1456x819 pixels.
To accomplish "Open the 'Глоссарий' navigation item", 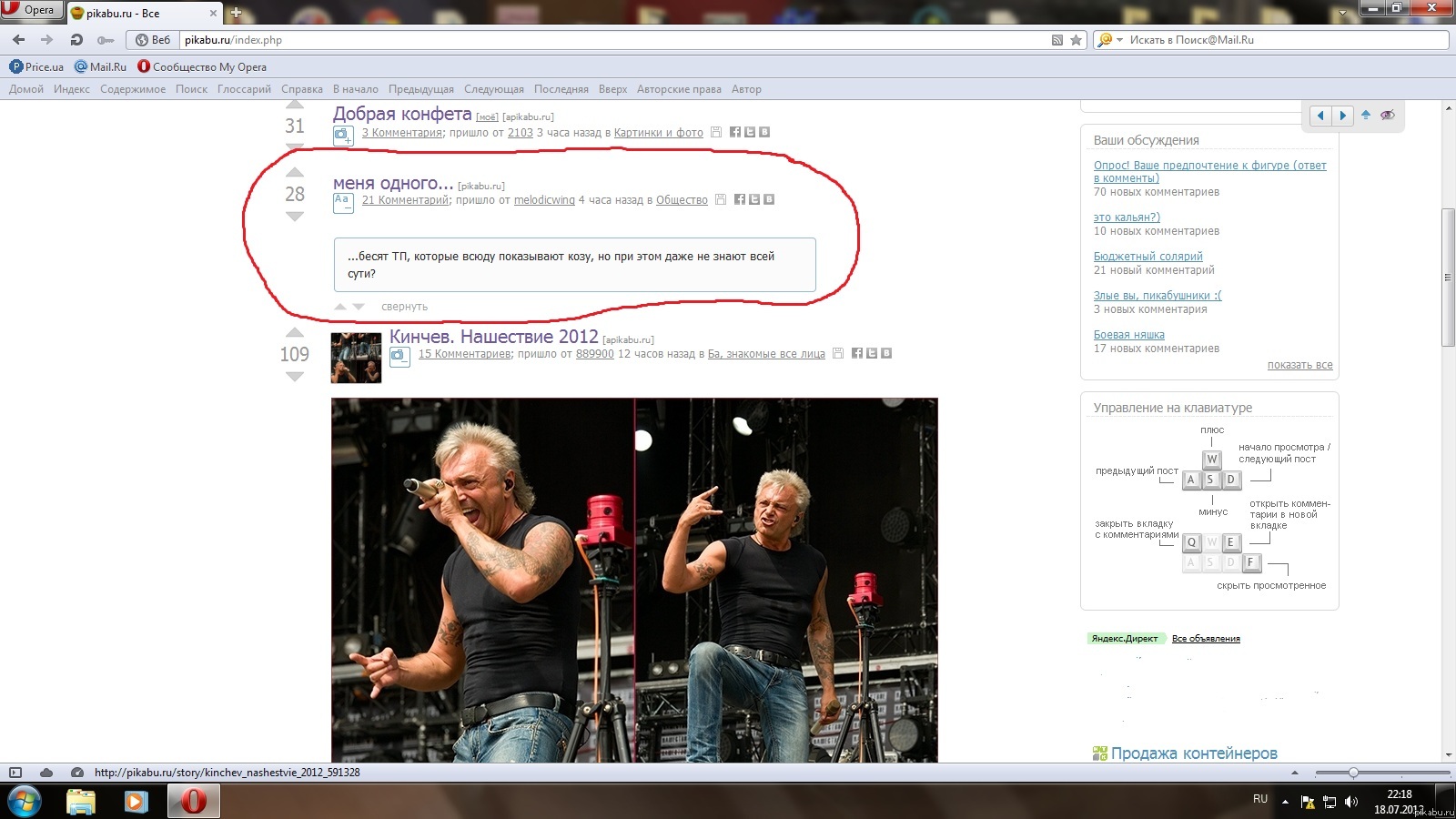I will point(244,89).
